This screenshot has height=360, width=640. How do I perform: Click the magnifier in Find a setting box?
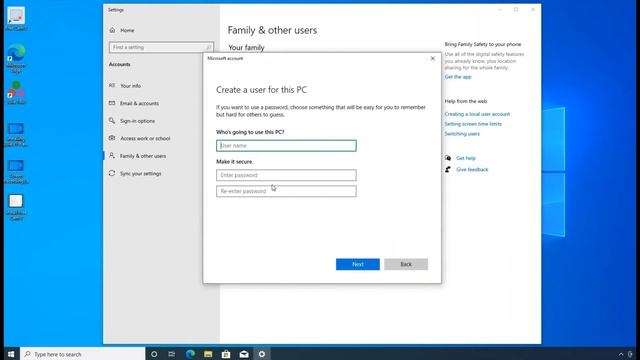[208, 47]
